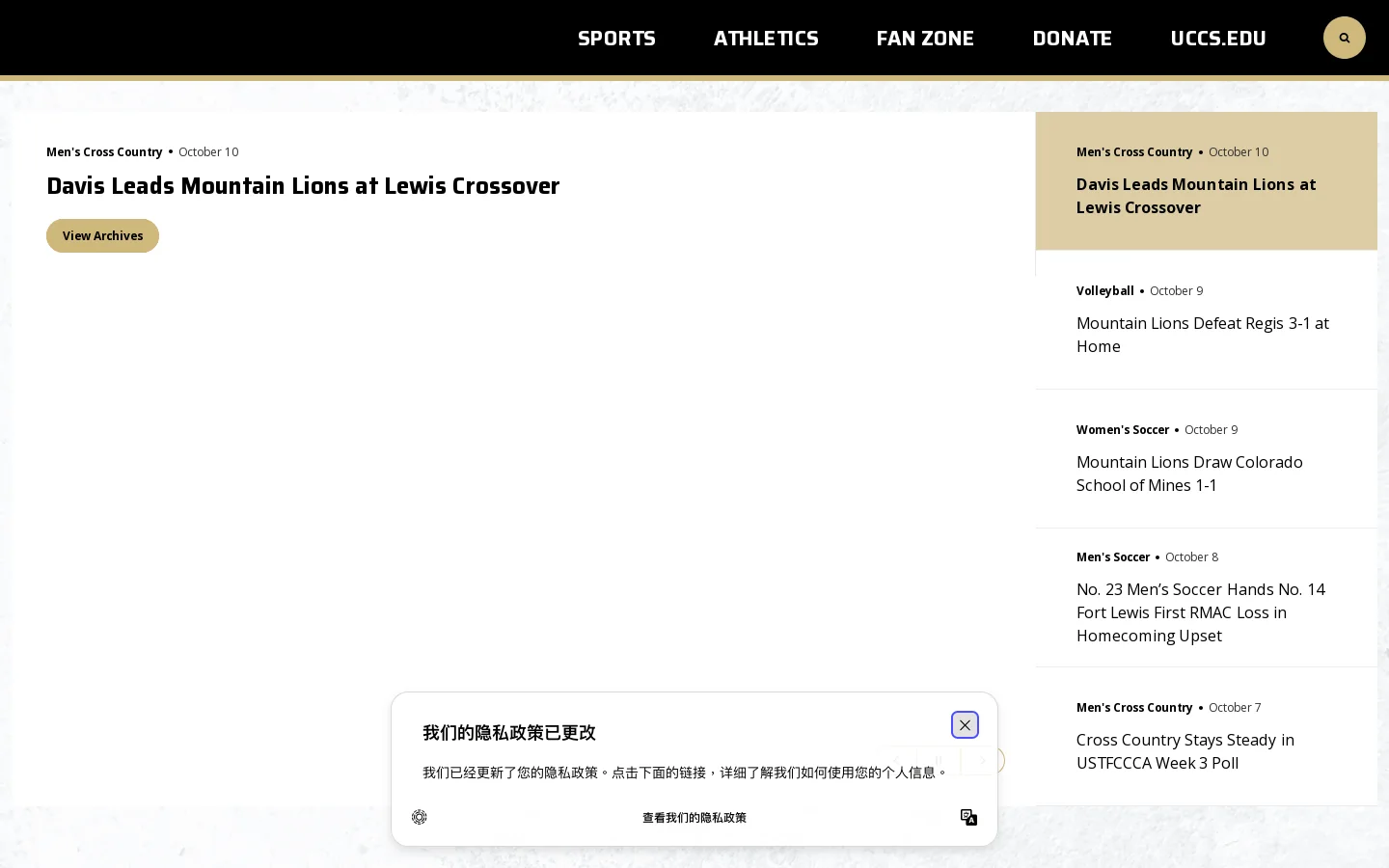The width and height of the screenshot is (1389, 868).
Task: Close the privacy policy popup
Action: (965, 725)
